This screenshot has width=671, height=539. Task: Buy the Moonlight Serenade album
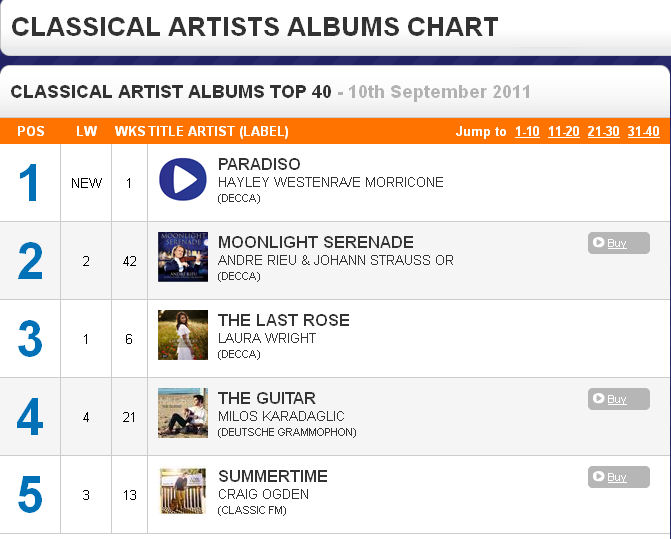tap(618, 243)
